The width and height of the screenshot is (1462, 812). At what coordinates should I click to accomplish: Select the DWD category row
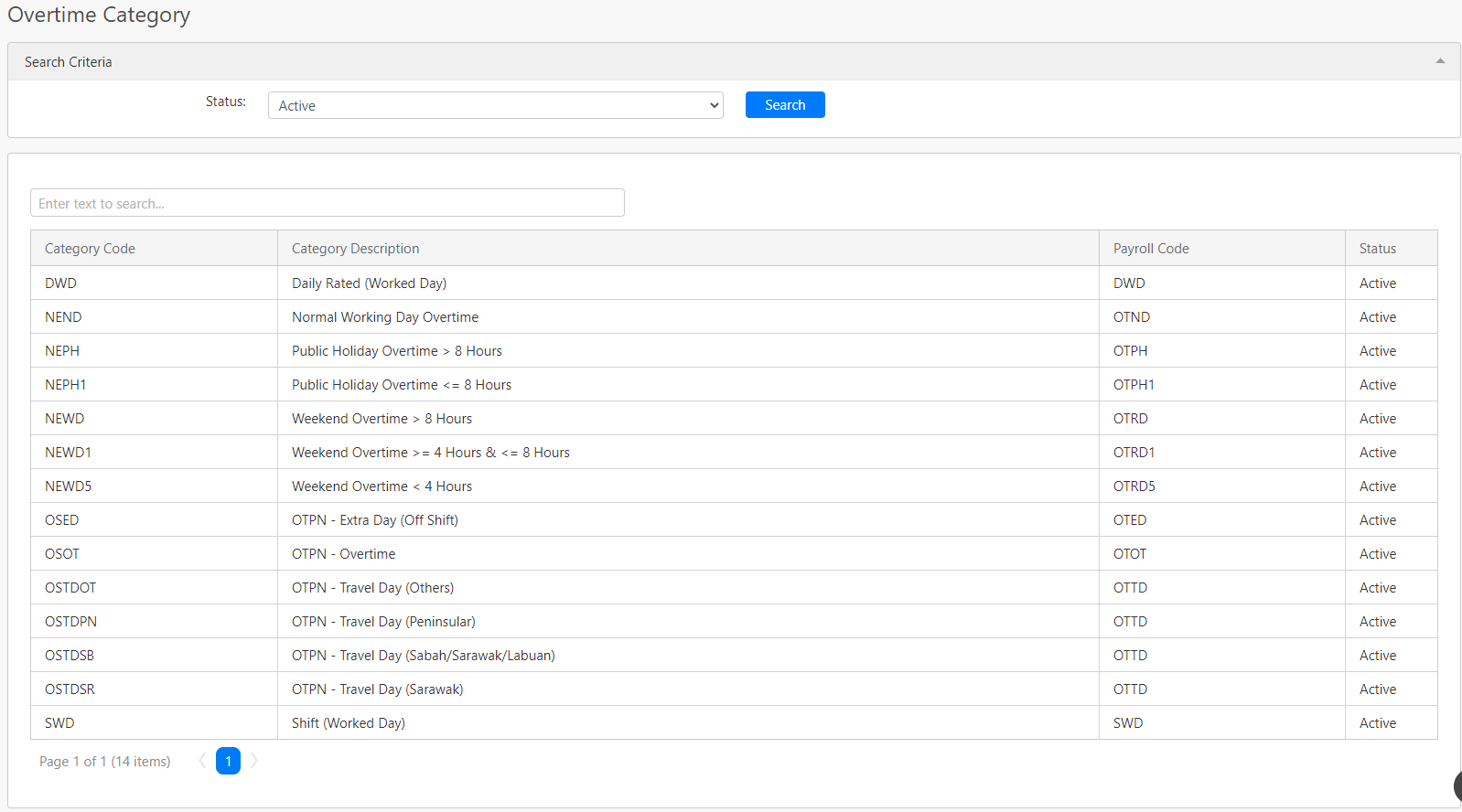pyautogui.click(x=60, y=283)
